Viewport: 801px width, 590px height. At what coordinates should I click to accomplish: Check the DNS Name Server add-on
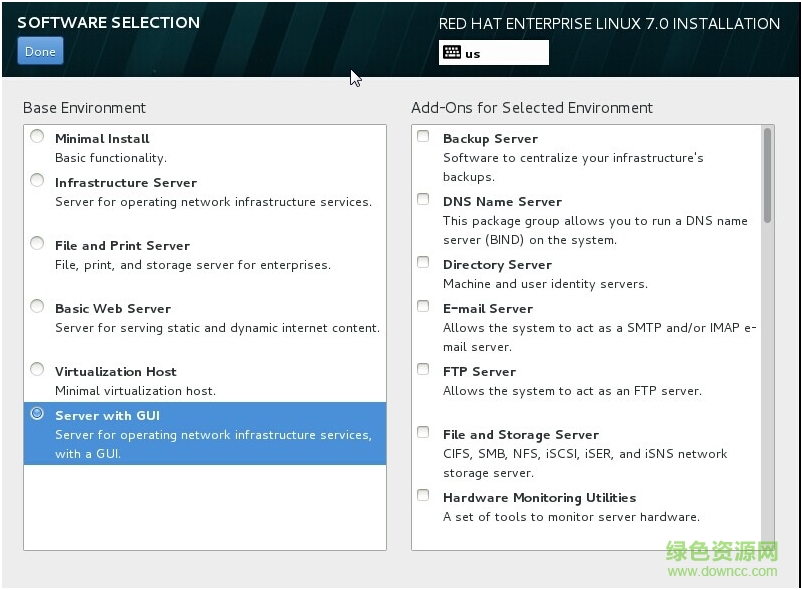(424, 200)
